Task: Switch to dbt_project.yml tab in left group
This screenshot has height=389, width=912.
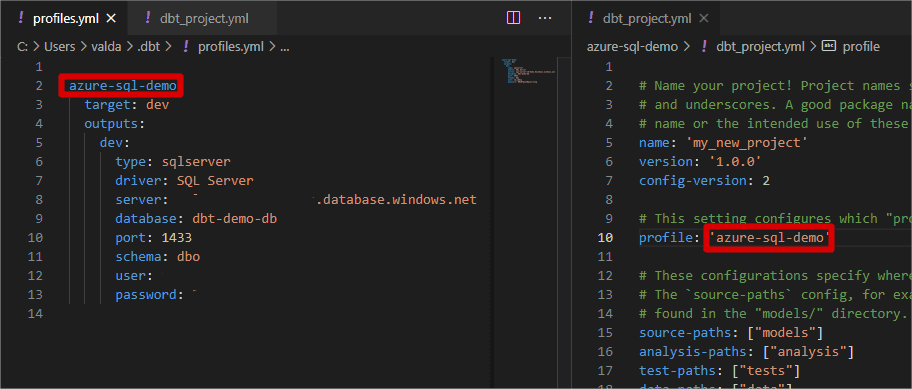Action: [204, 19]
